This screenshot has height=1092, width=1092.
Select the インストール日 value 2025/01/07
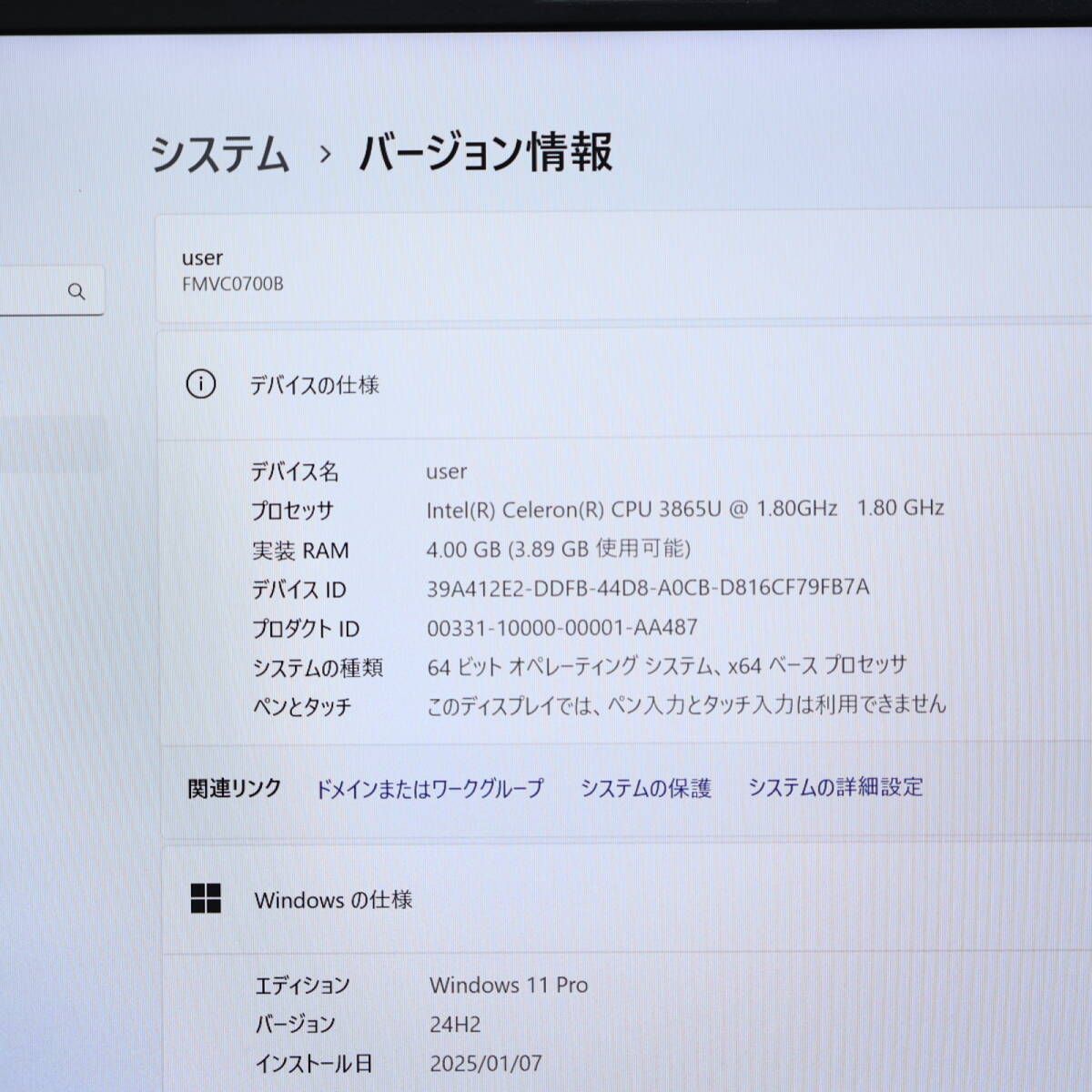[x=486, y=1063]
